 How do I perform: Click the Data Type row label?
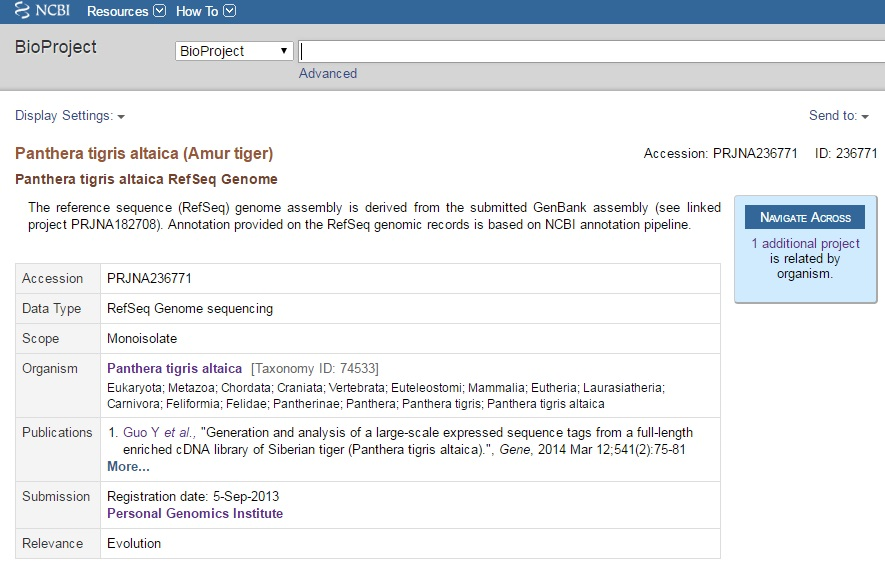point(51,309)
